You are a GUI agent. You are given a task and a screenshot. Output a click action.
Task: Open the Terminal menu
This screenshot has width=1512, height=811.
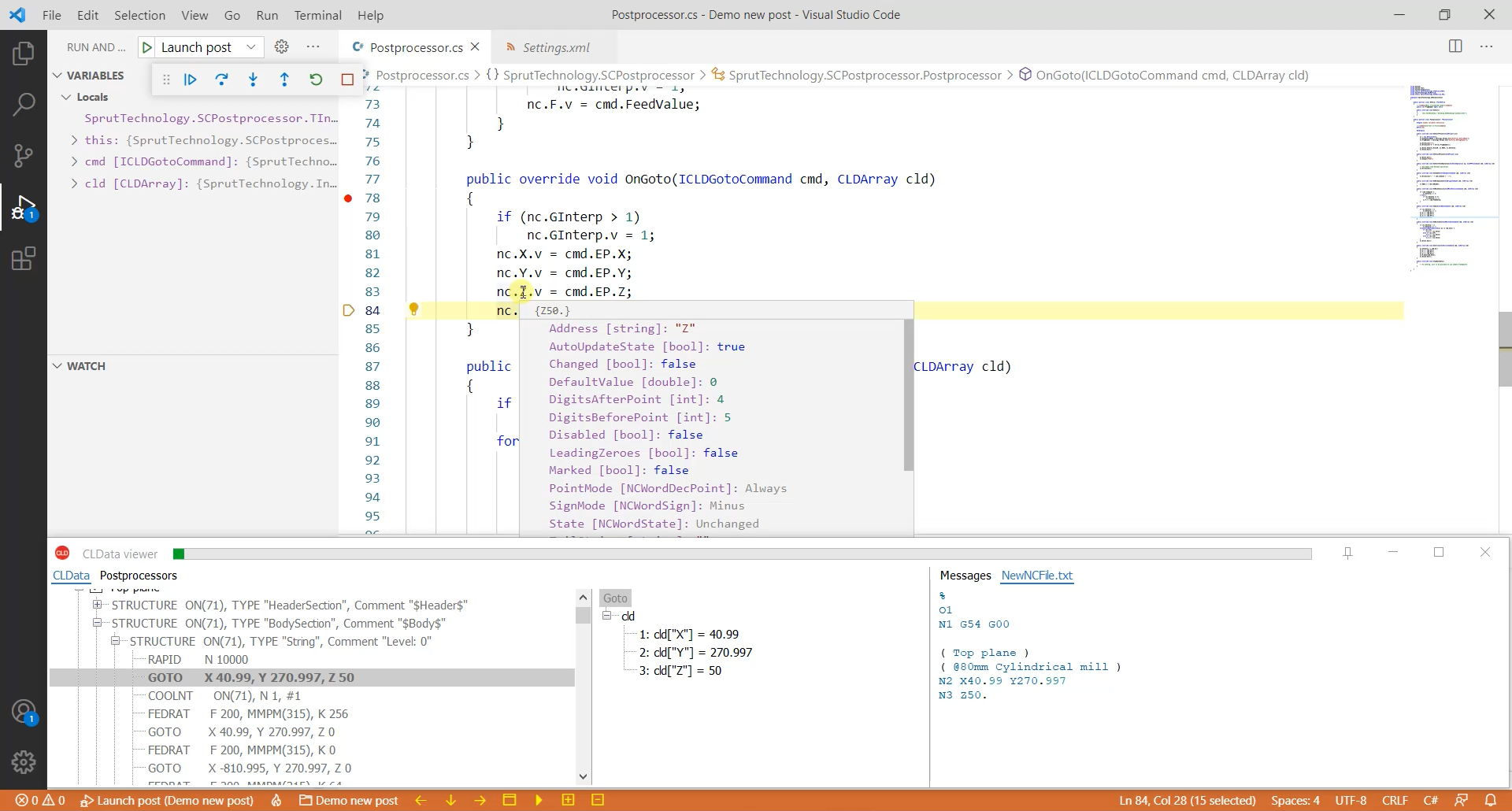[317, 15]
